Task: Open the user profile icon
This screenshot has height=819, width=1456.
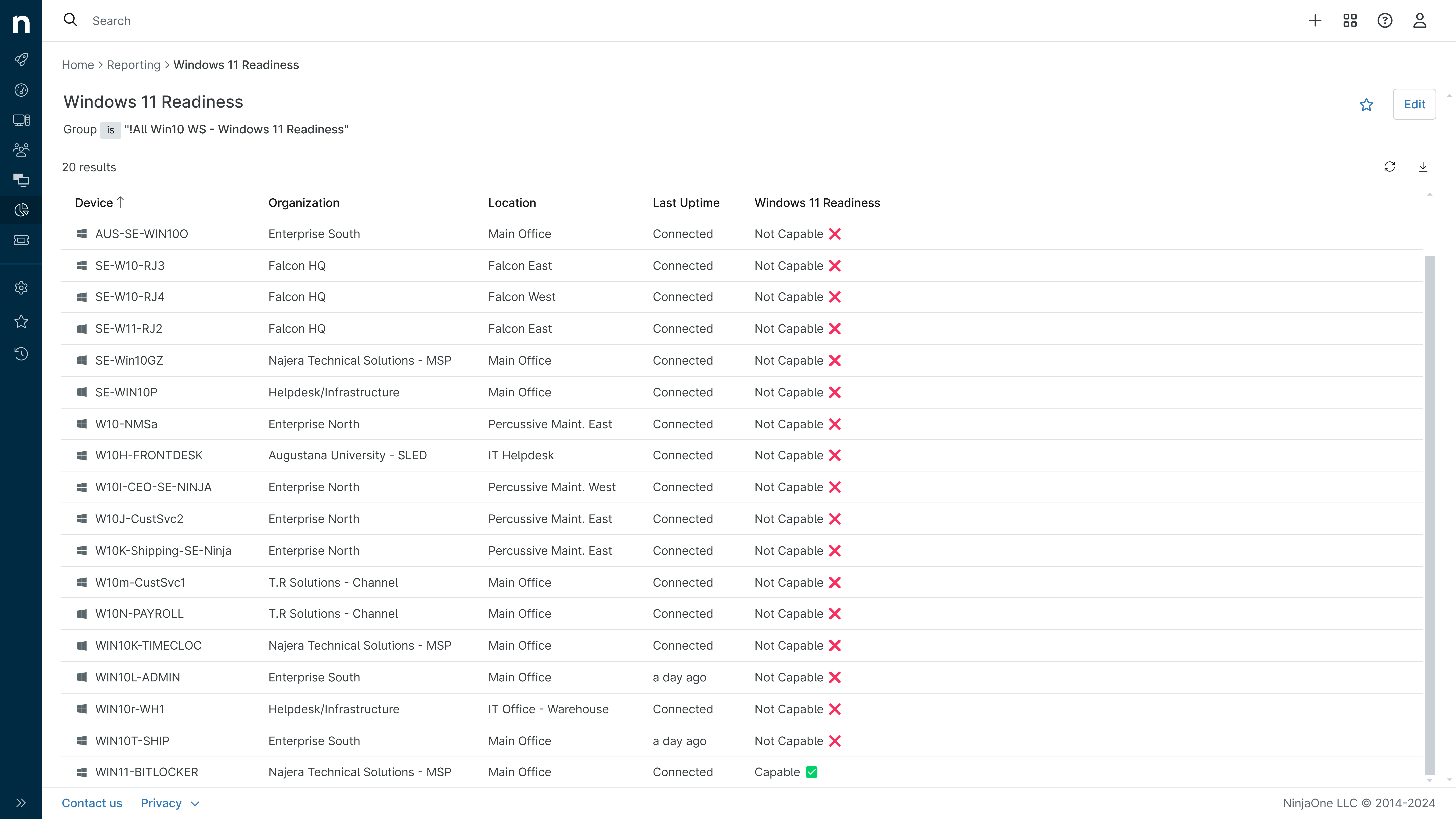Action: (x=1420, y=21)
